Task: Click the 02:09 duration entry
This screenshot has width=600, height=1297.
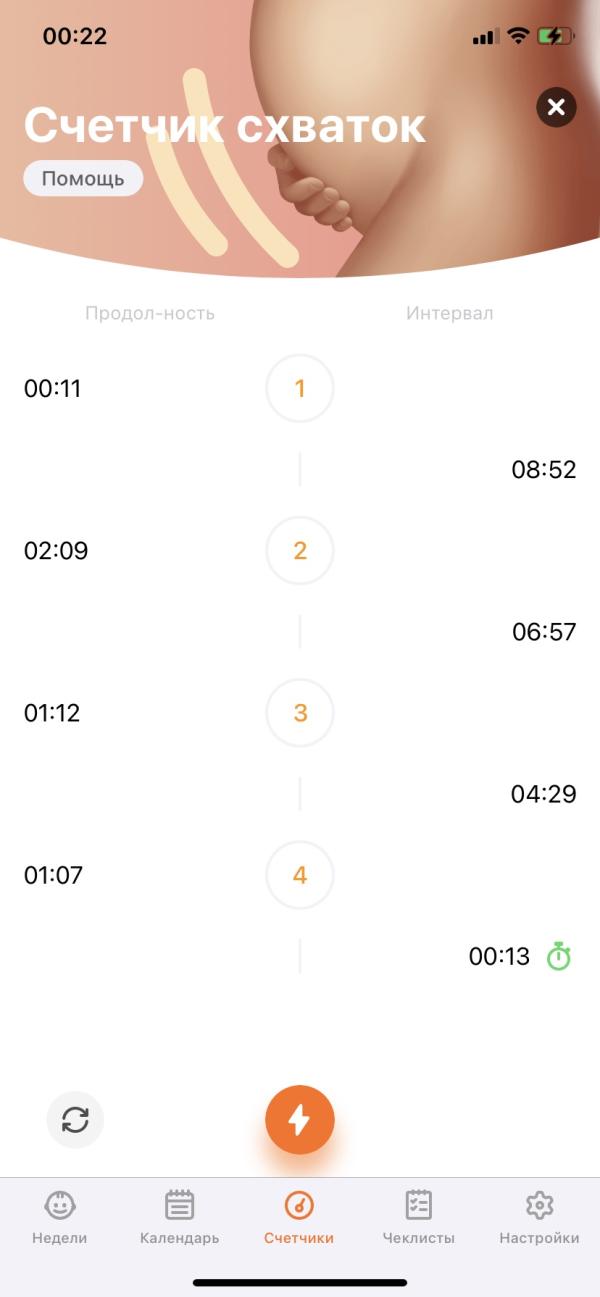Action: pos(56,551)
